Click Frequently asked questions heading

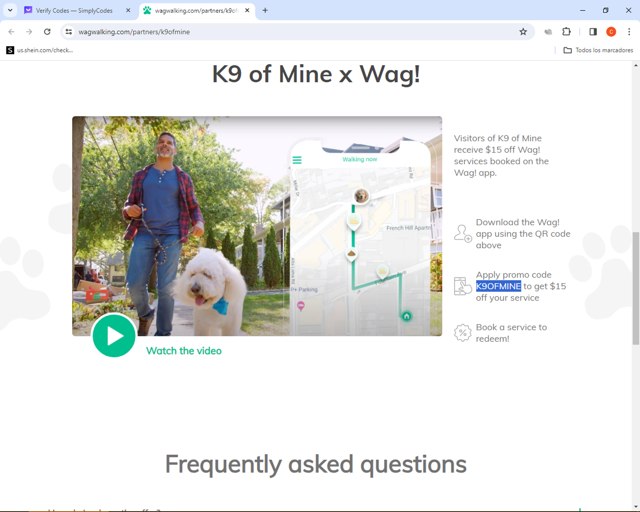click(316, 464)
